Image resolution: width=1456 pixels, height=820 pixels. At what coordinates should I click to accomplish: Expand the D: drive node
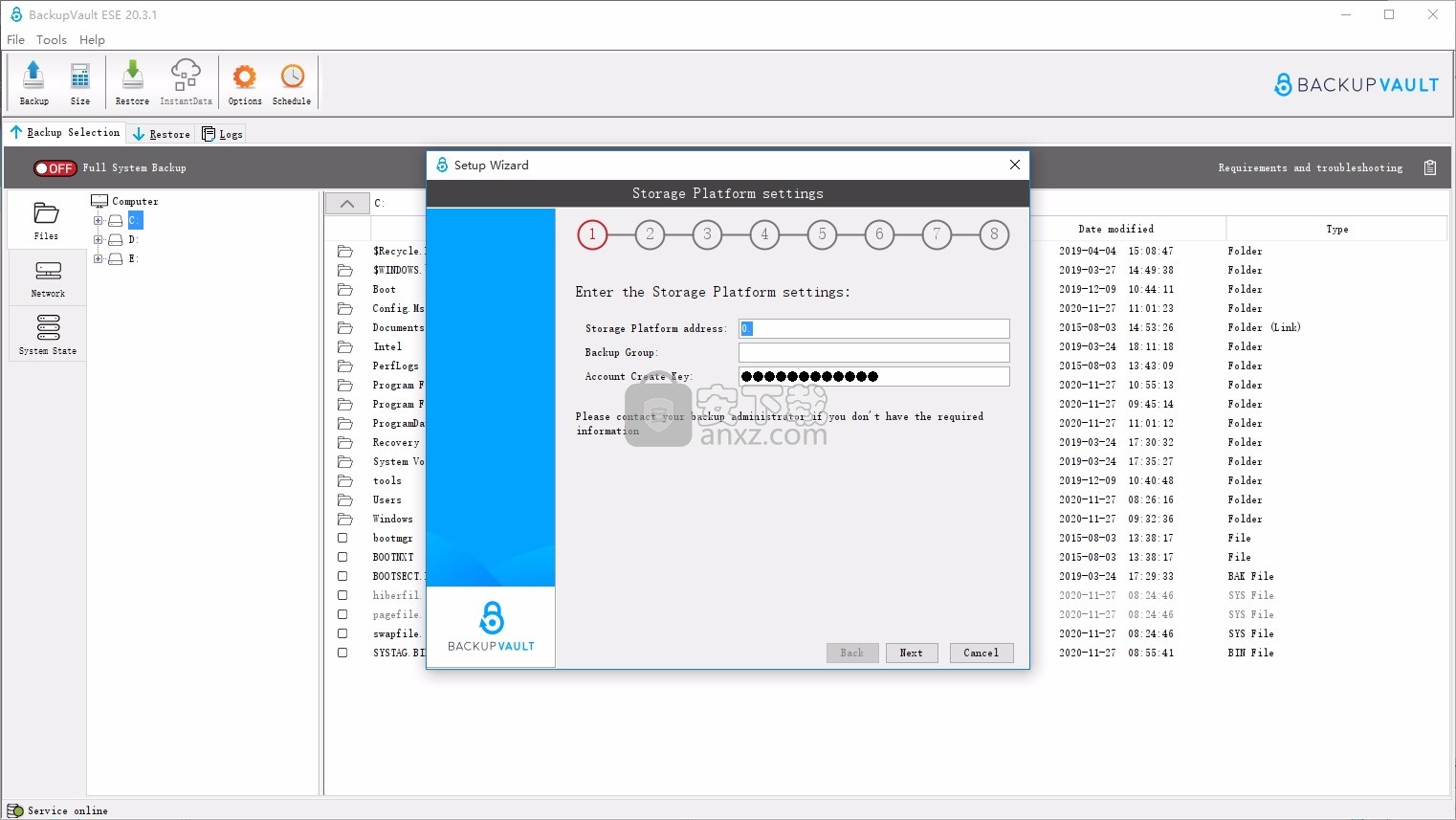(98, 239)
